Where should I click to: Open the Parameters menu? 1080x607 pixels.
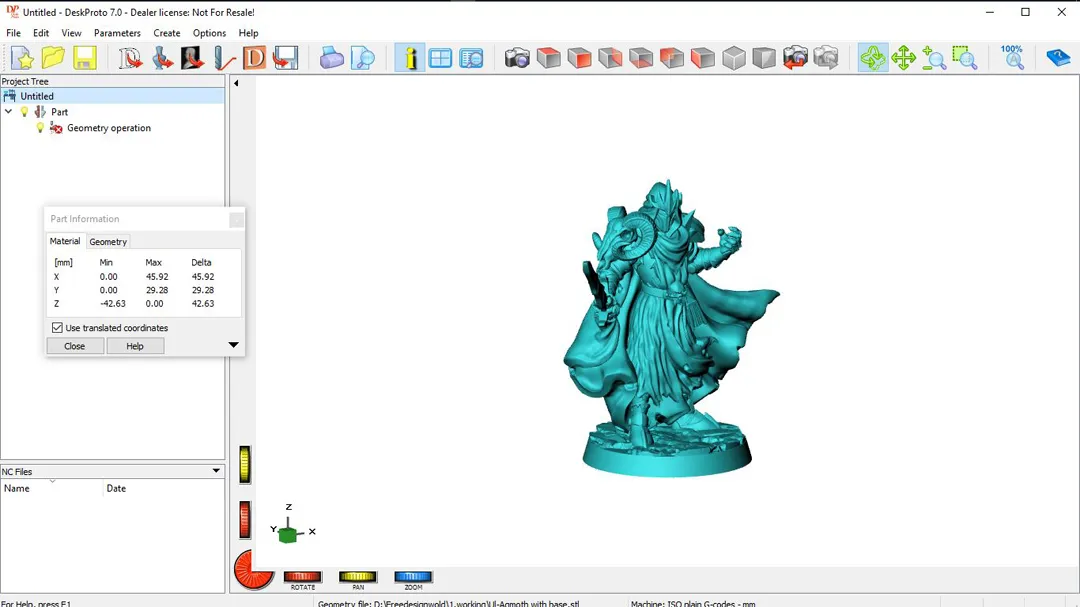click(x=117, y=32)
